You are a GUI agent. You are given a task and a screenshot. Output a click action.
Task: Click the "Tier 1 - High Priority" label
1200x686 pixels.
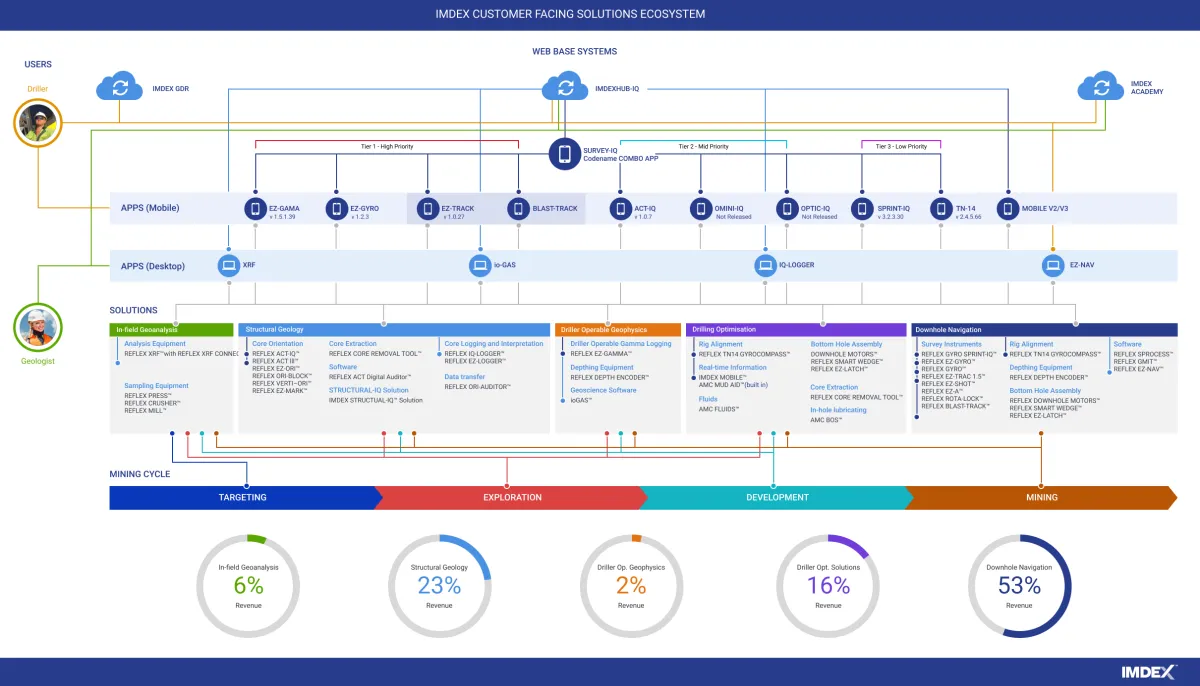[x=387, y=147]
